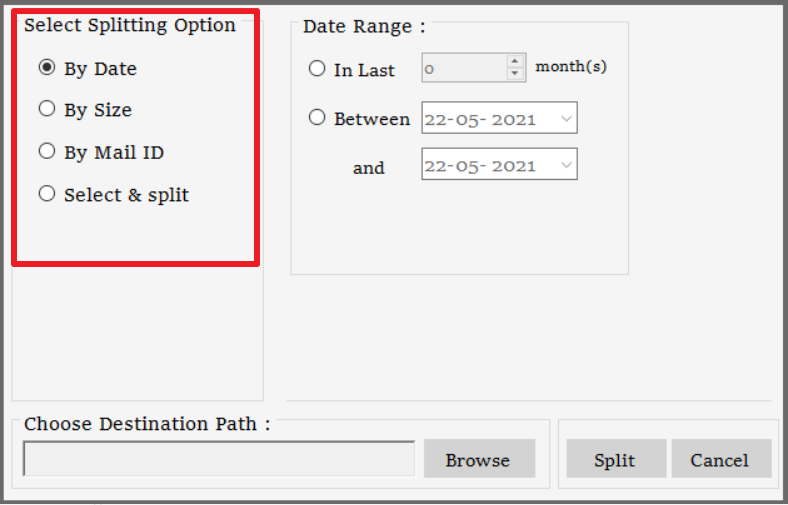
Task: Click the start date text after Between
Action: pos(480,119)
